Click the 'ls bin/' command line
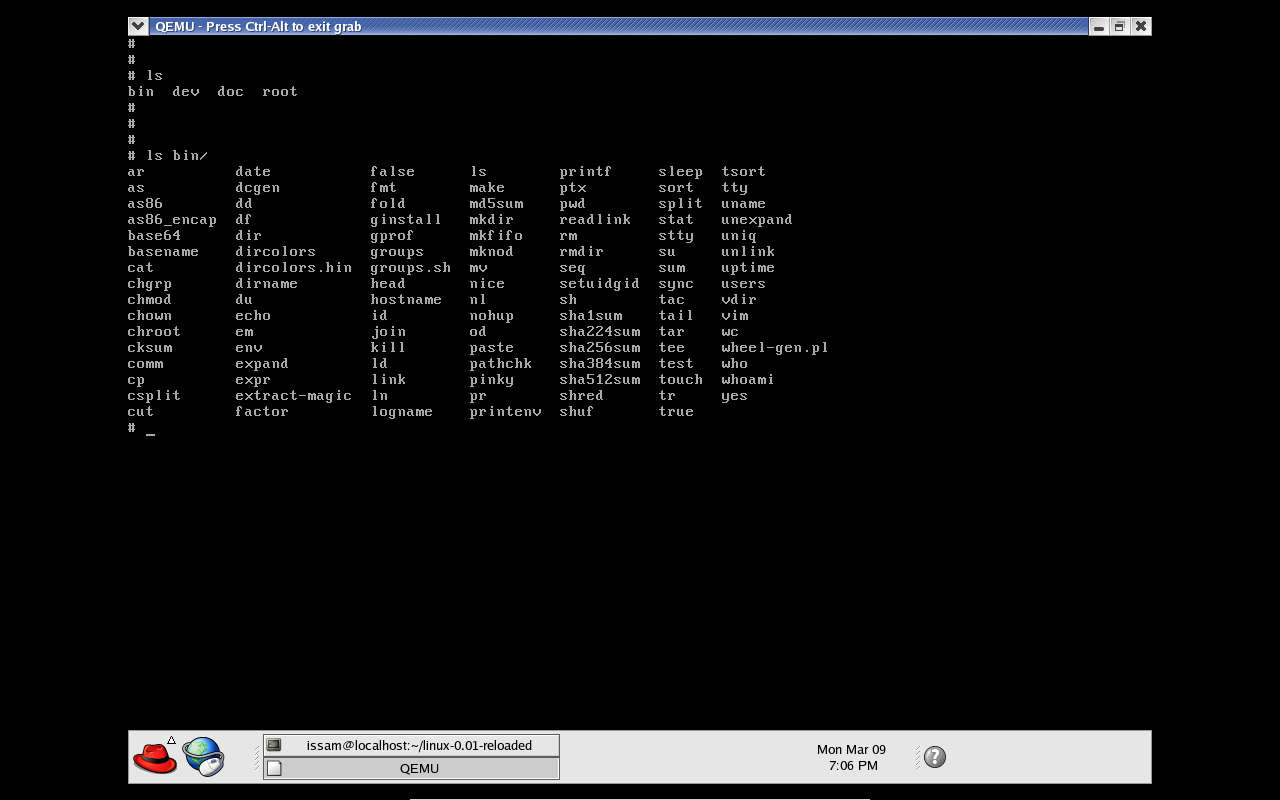 pos(176,156)
